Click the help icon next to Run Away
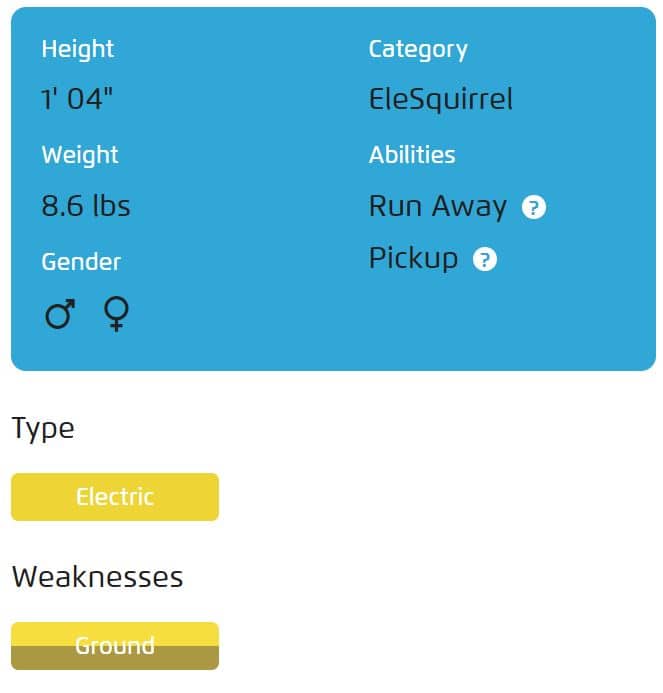 (533, 207)
